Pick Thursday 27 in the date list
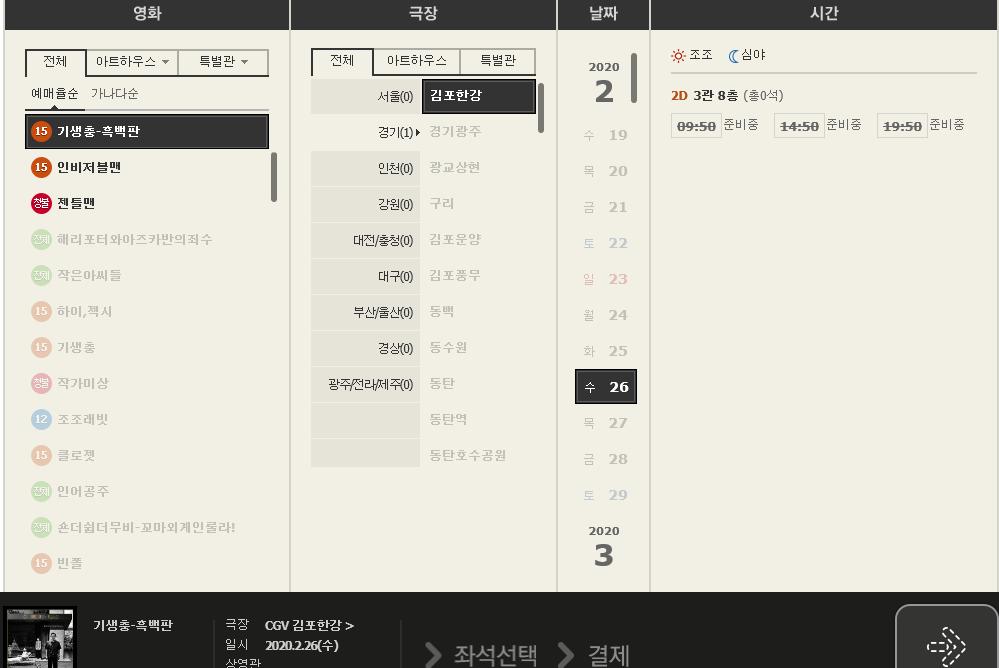Screen dimensions: 999x668 click(606, 423)
